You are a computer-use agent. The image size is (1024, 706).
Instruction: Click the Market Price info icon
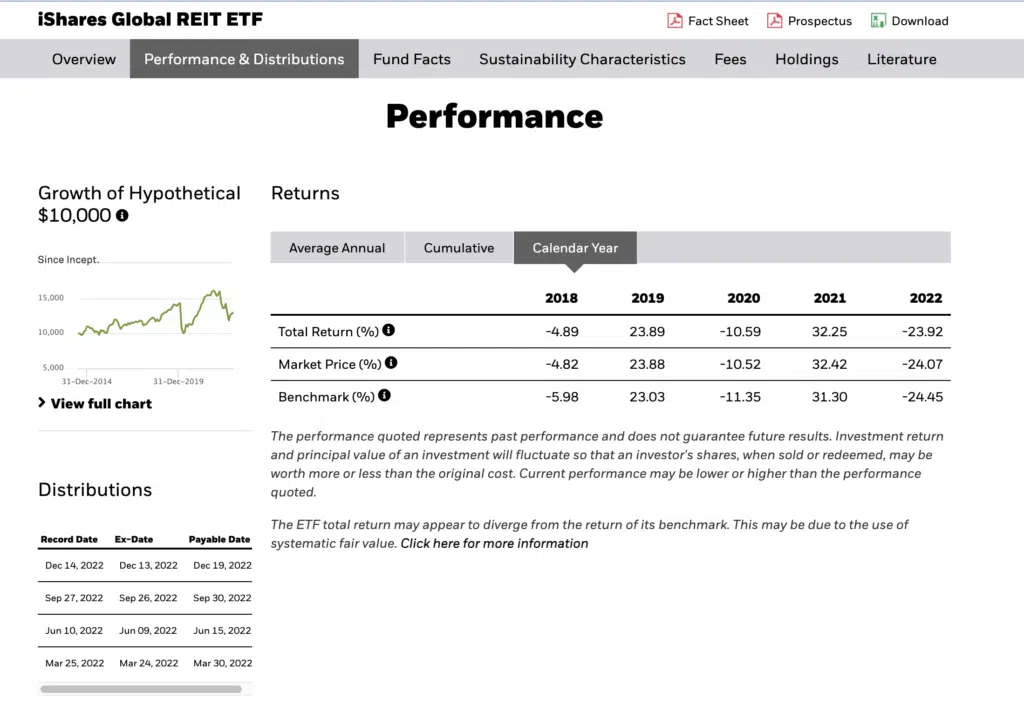[x=391, y=363]
